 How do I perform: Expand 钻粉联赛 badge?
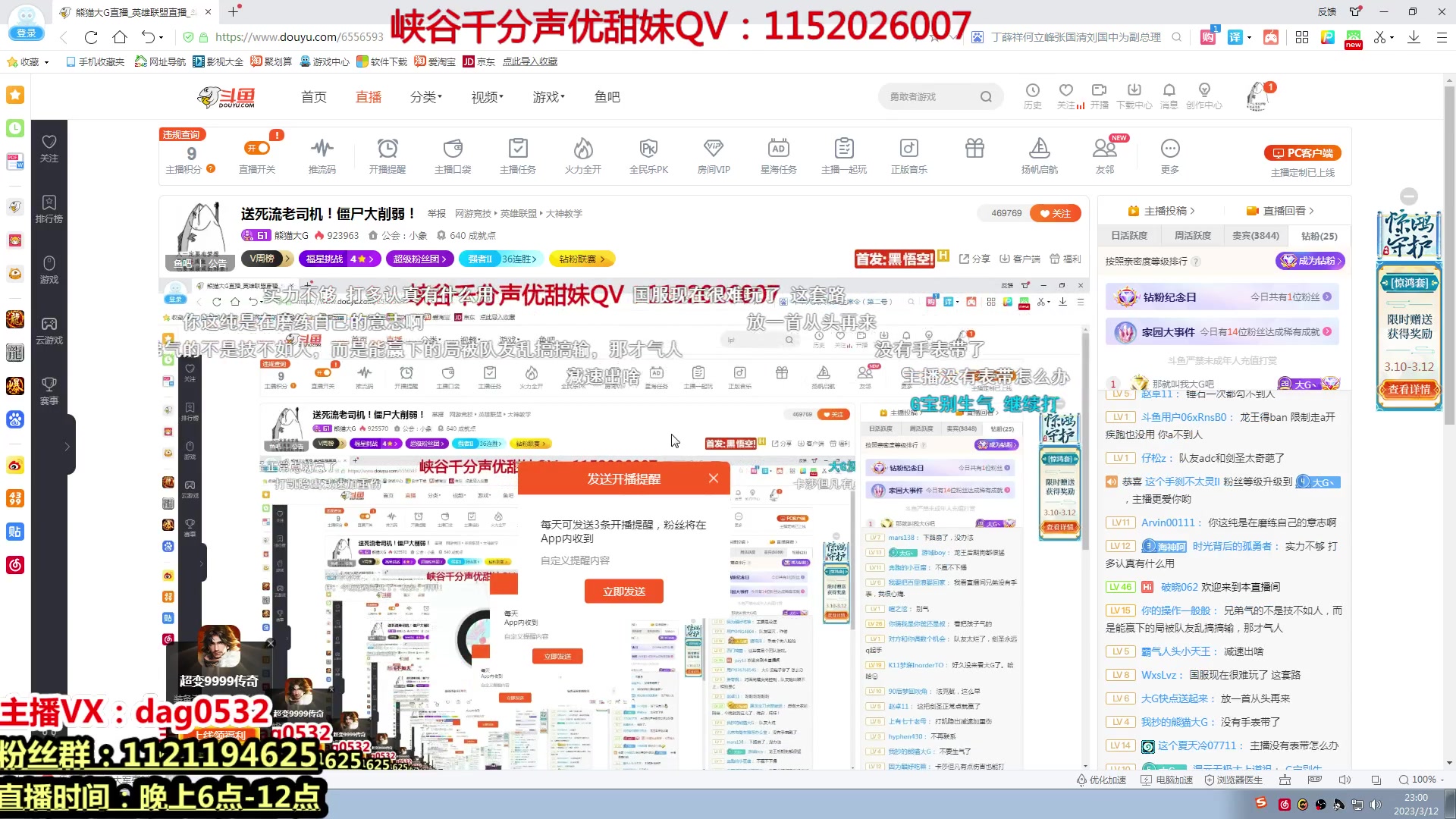(x=582, y=259)
